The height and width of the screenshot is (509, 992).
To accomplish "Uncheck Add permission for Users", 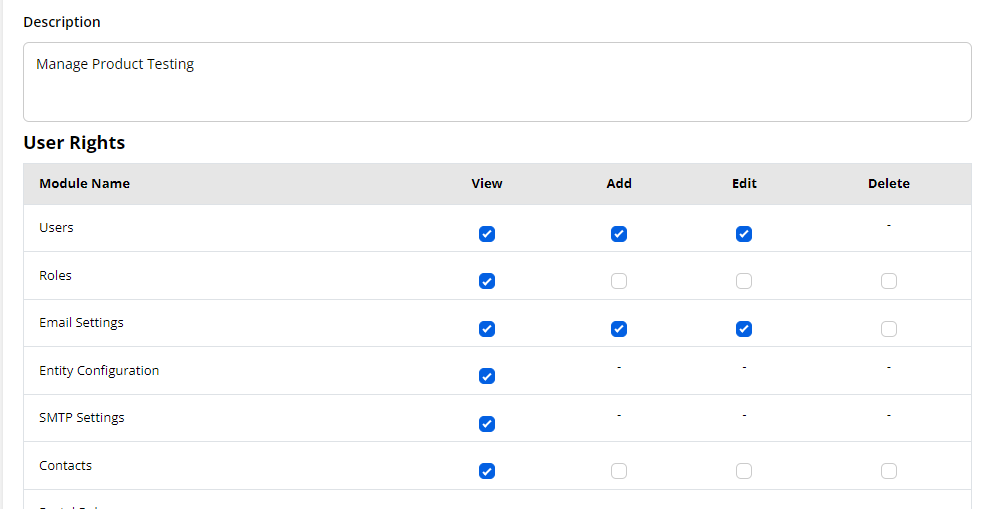I will (x=619, y=234).
